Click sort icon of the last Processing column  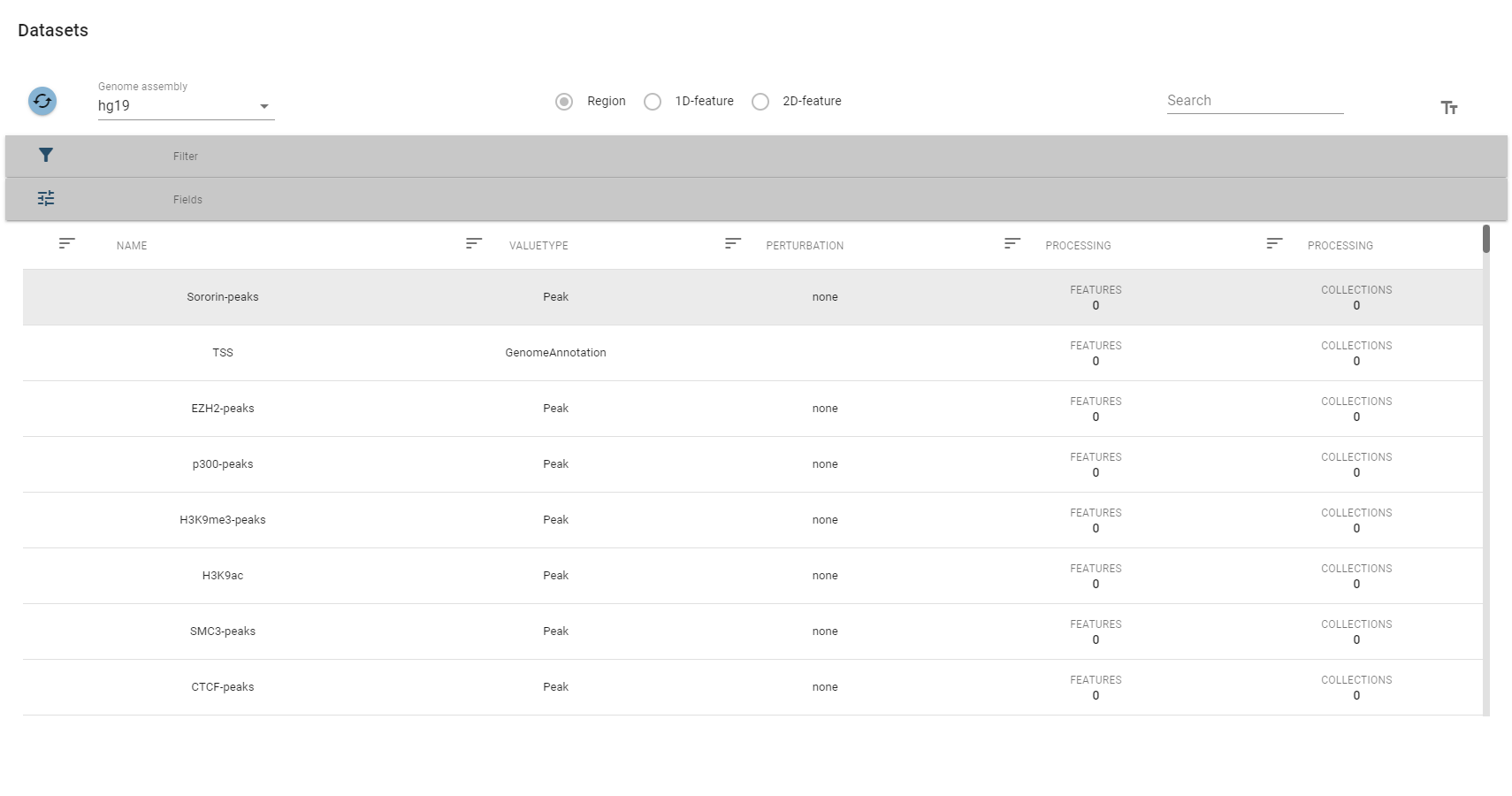point(1274,243)
